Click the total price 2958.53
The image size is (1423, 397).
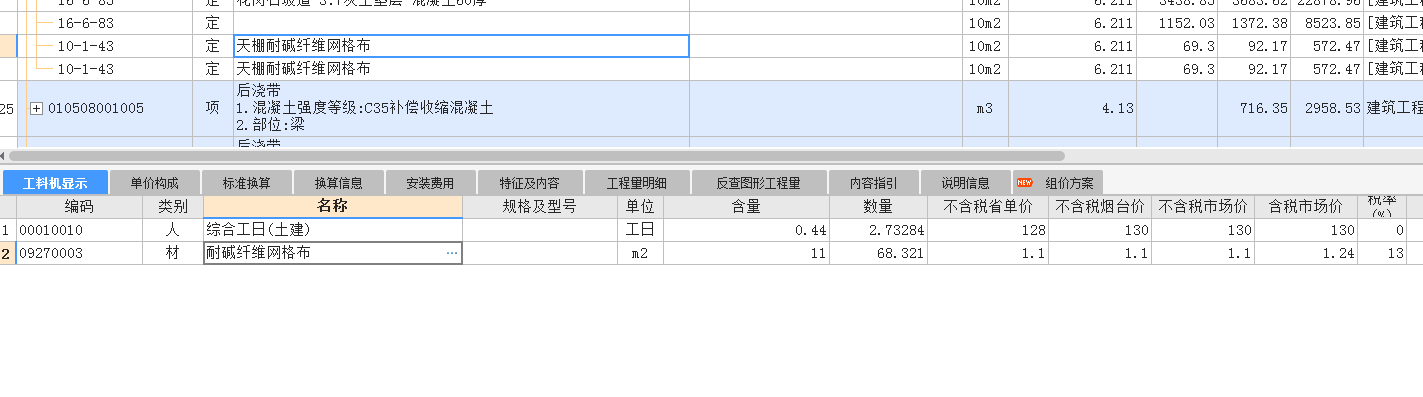1326,109
